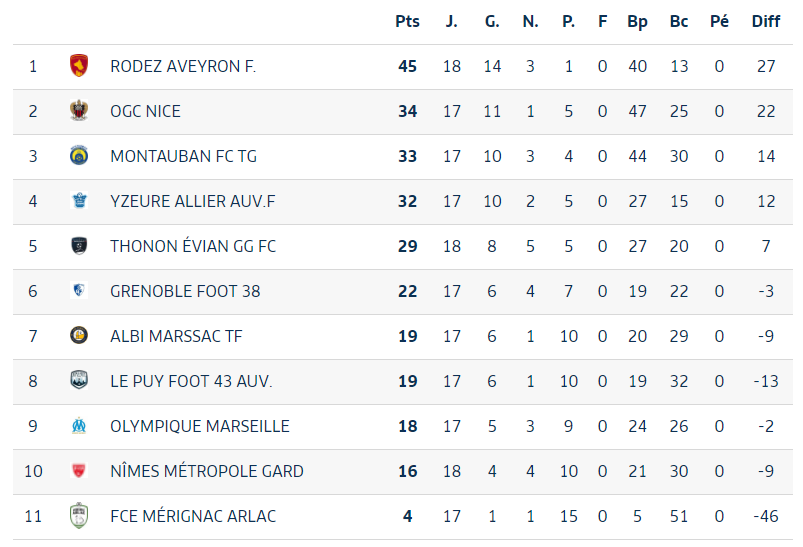803x547 pixels.
Task: Open the OLYMPIQUE MARSEILLE team link
Action: click(200, 426)
